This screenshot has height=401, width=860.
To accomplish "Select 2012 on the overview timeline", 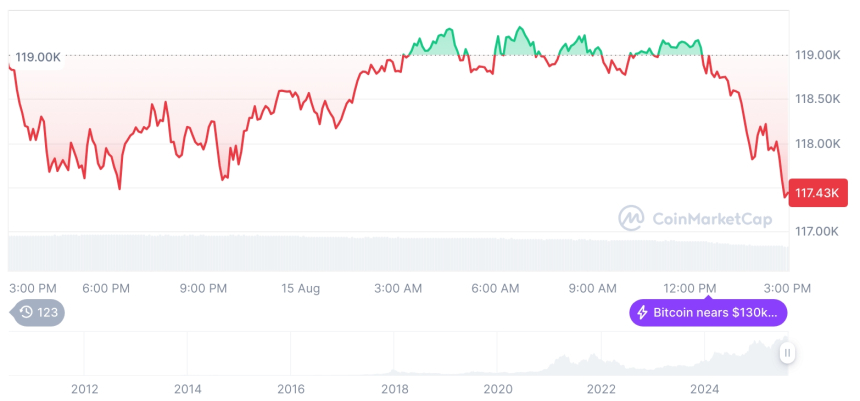I will coord(83,388).
